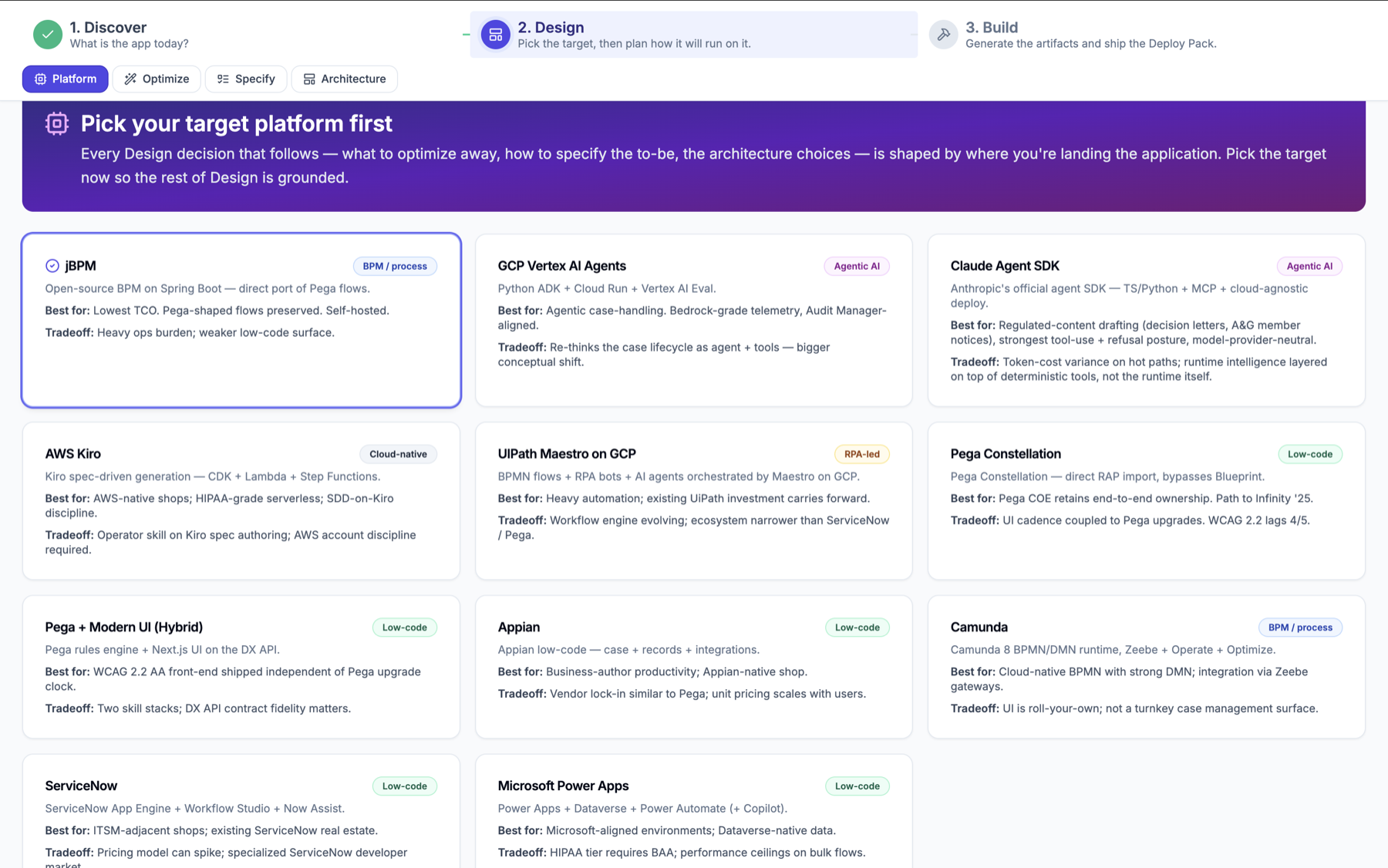Click the jBPM selected check circle
1388x868 pixels.
point(52,266)
